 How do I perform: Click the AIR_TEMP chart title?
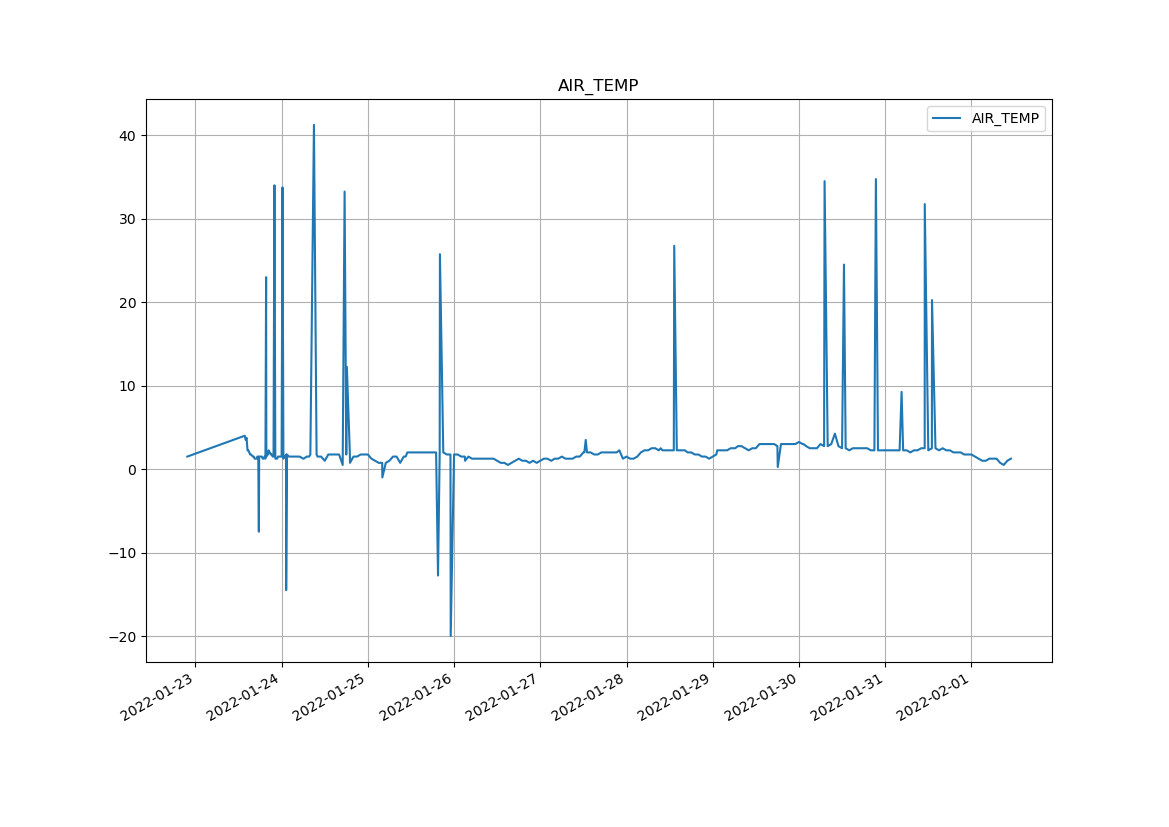point(597,86)
